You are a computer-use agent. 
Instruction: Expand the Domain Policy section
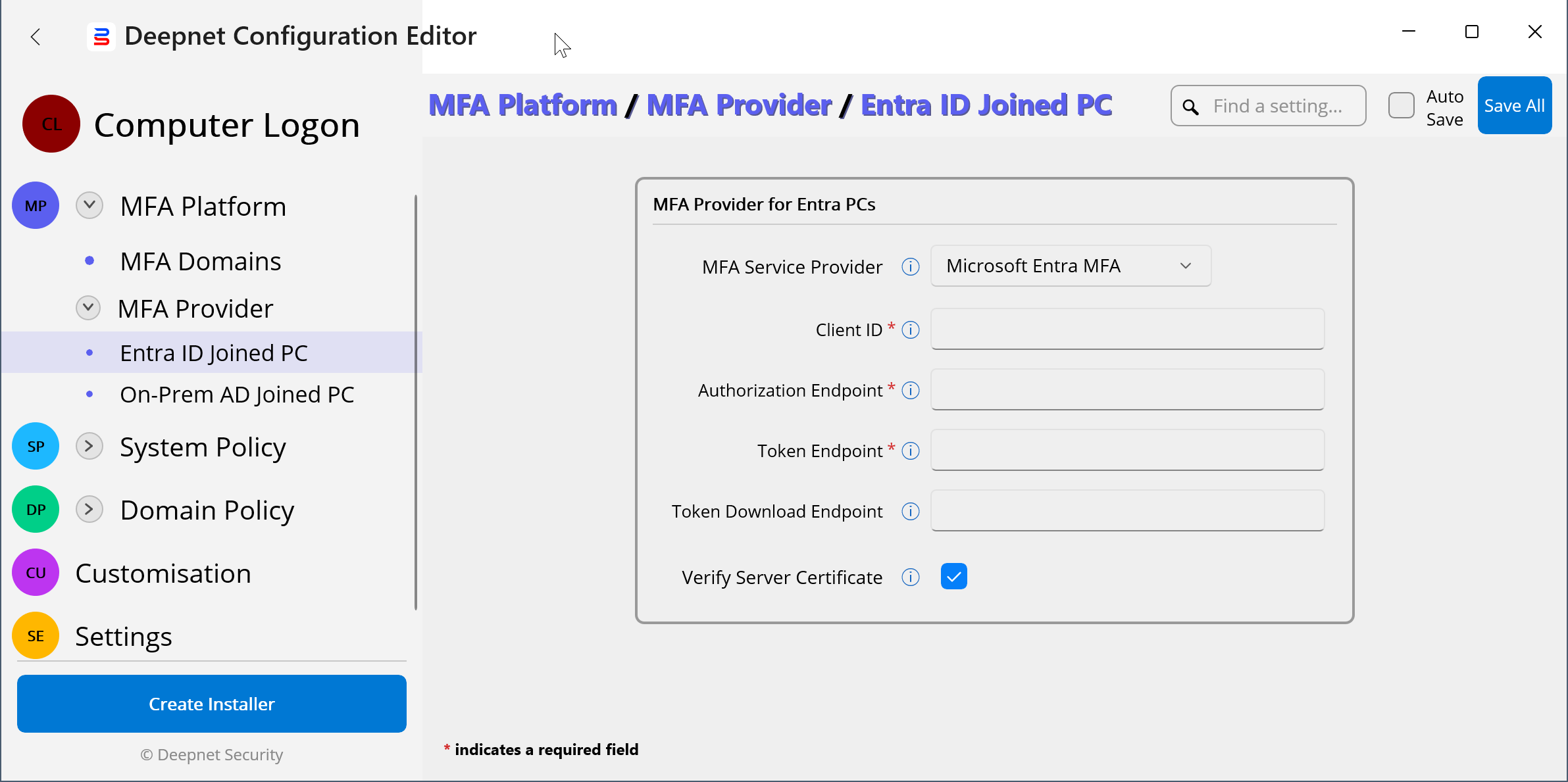click(x=89, y=510)
